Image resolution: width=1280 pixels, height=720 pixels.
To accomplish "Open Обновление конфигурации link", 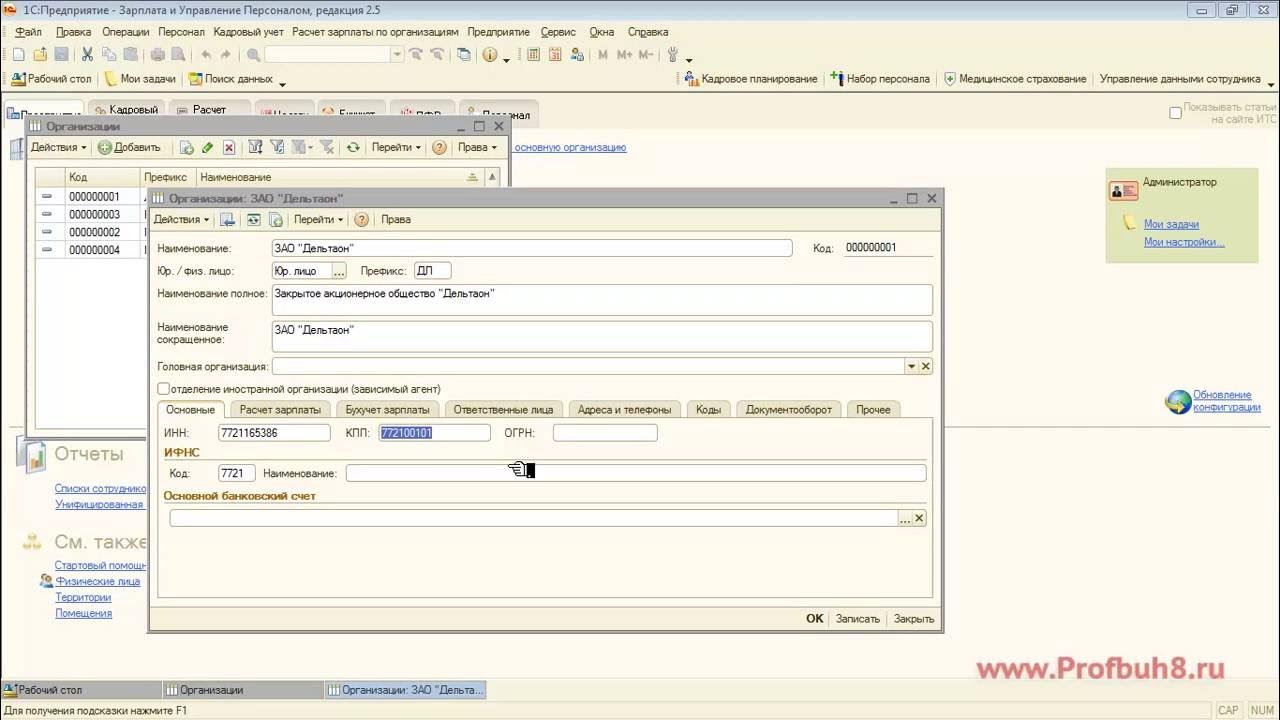I will [x=1227, y=401].
